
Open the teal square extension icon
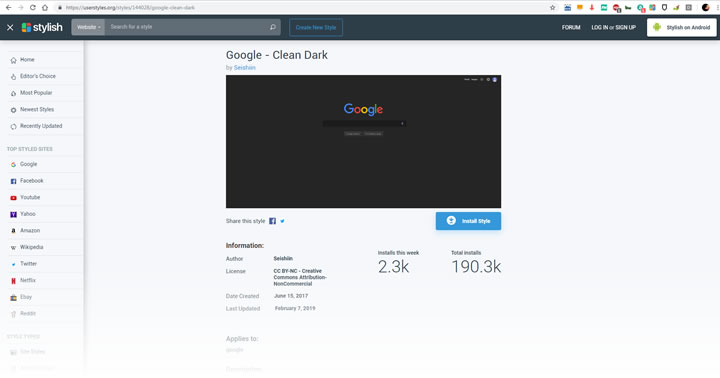[604, 7]
